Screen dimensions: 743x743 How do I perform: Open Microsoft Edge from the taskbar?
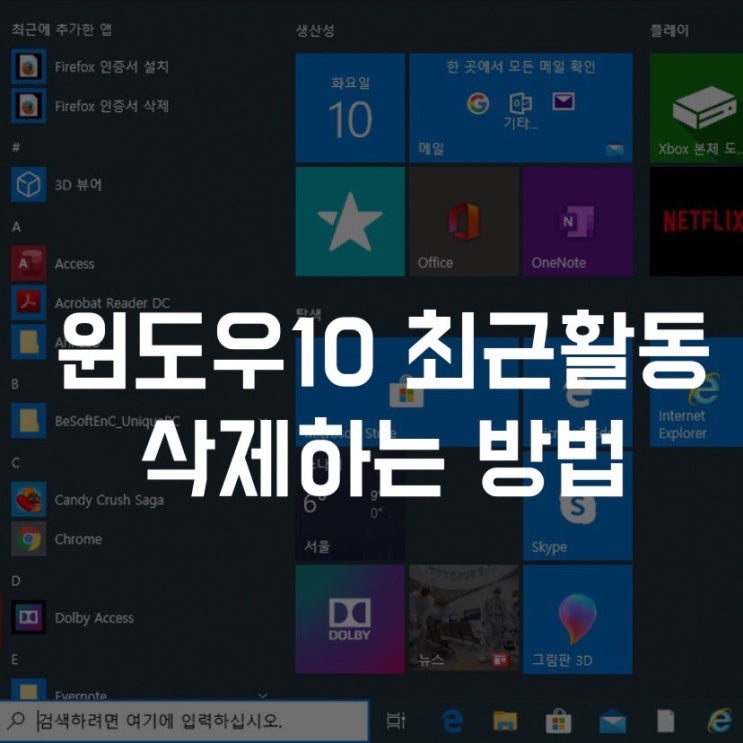click(x=452, y=722)
